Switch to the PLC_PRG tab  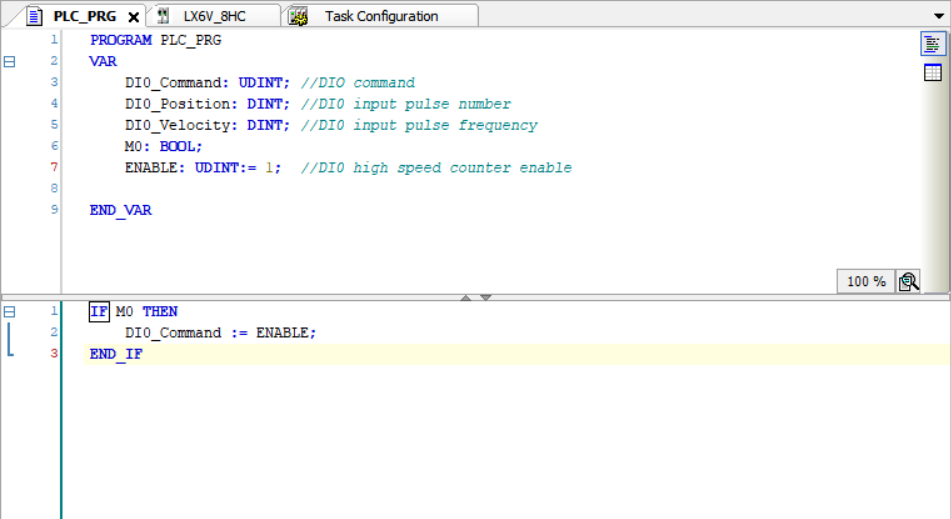pyautogui.click(x=85, y=16)
